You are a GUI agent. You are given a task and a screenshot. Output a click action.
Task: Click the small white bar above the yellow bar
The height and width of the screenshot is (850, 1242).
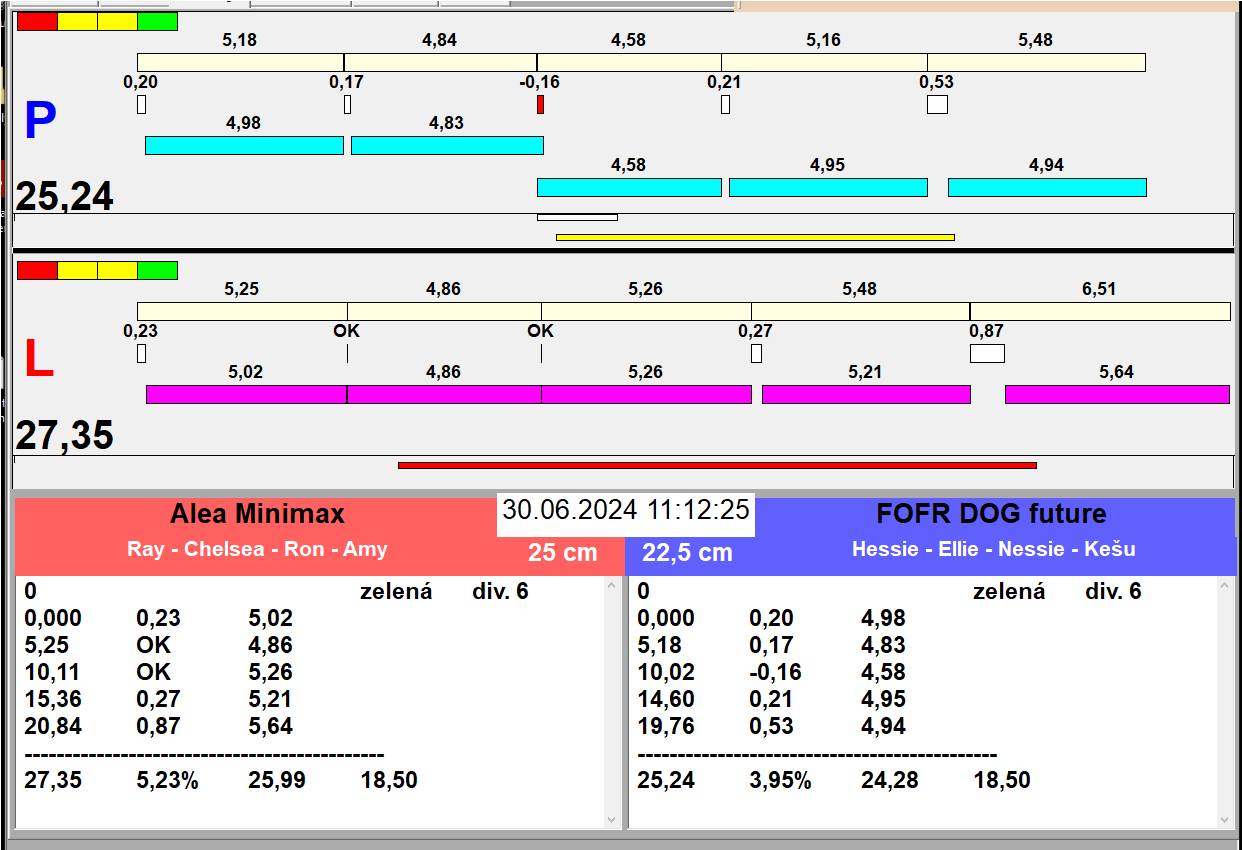coord(577,217)
